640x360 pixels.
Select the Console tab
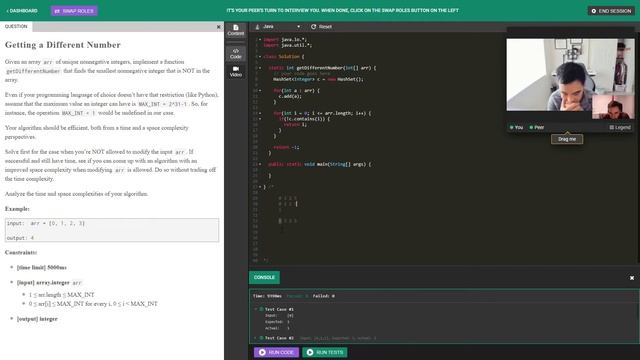click(x=264, y=278)
